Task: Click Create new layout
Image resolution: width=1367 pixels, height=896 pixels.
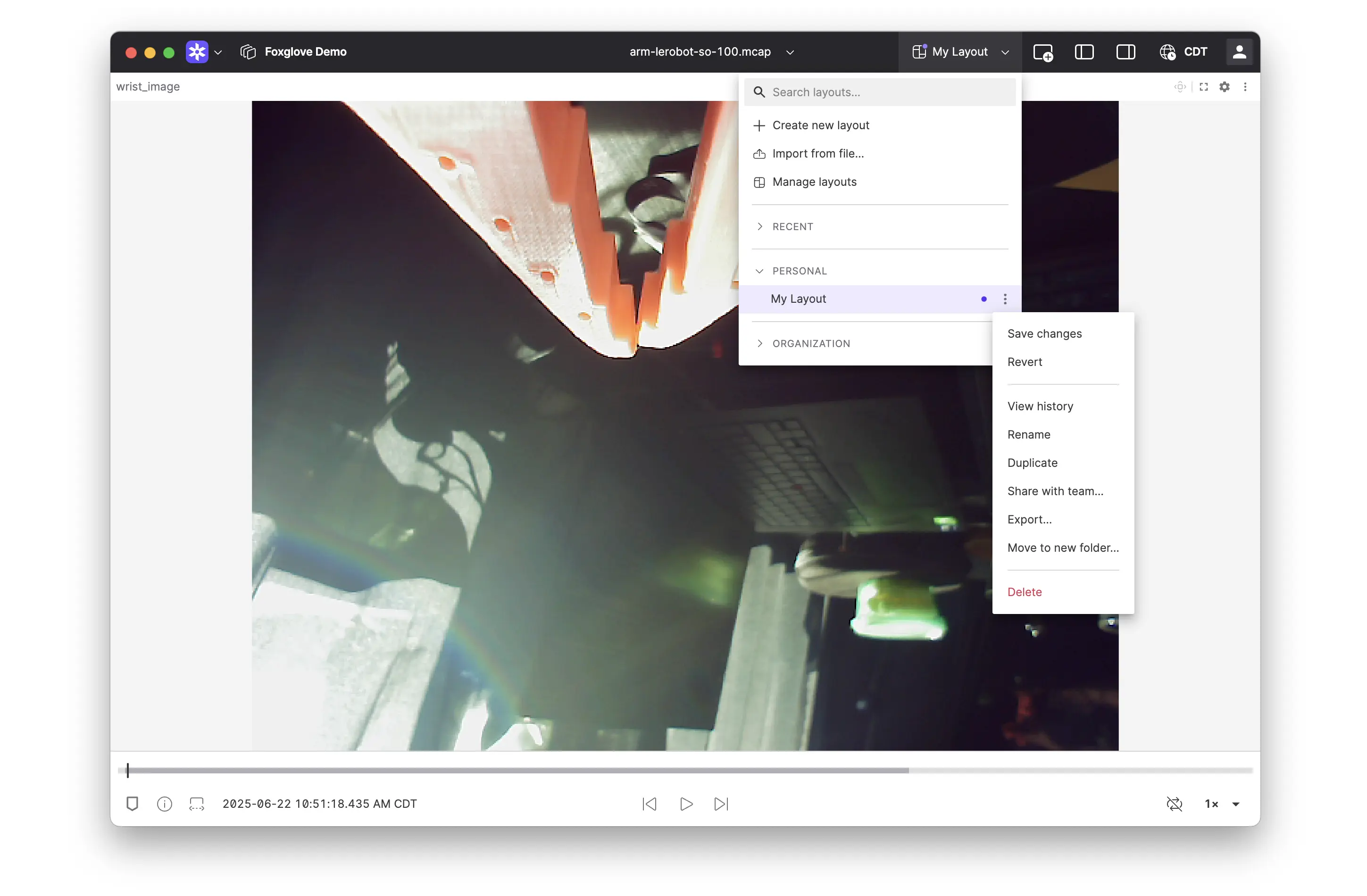Action: coord(820,125)
